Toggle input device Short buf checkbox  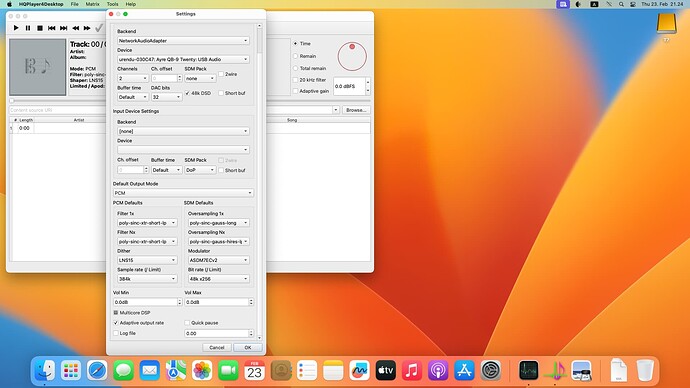click(x=221, y=170)
